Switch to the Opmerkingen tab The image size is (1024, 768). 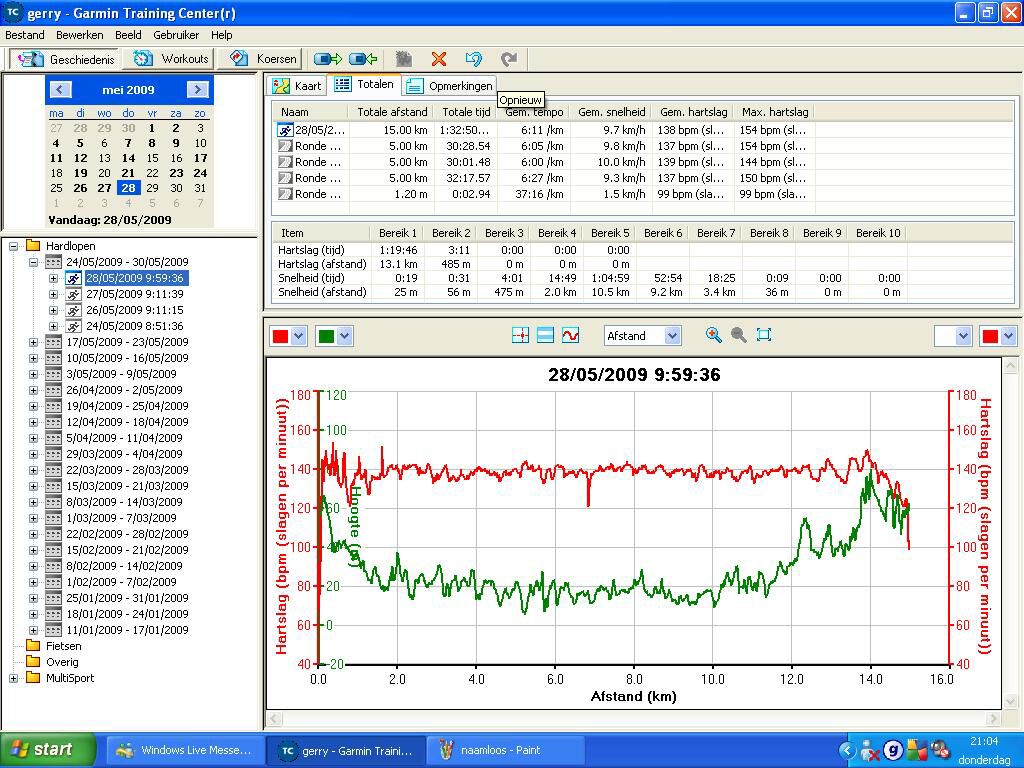[x=449, y=86]
